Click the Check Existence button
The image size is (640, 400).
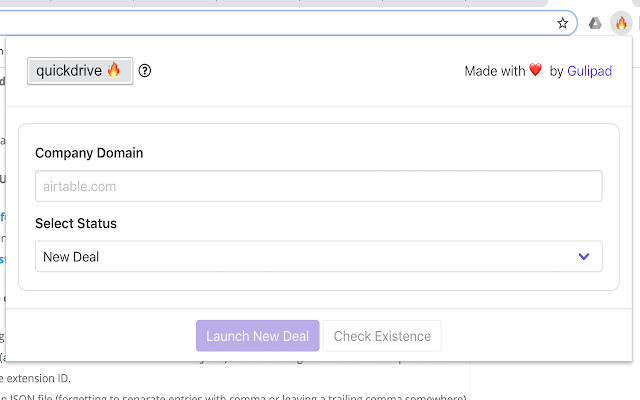coord(382,336)
